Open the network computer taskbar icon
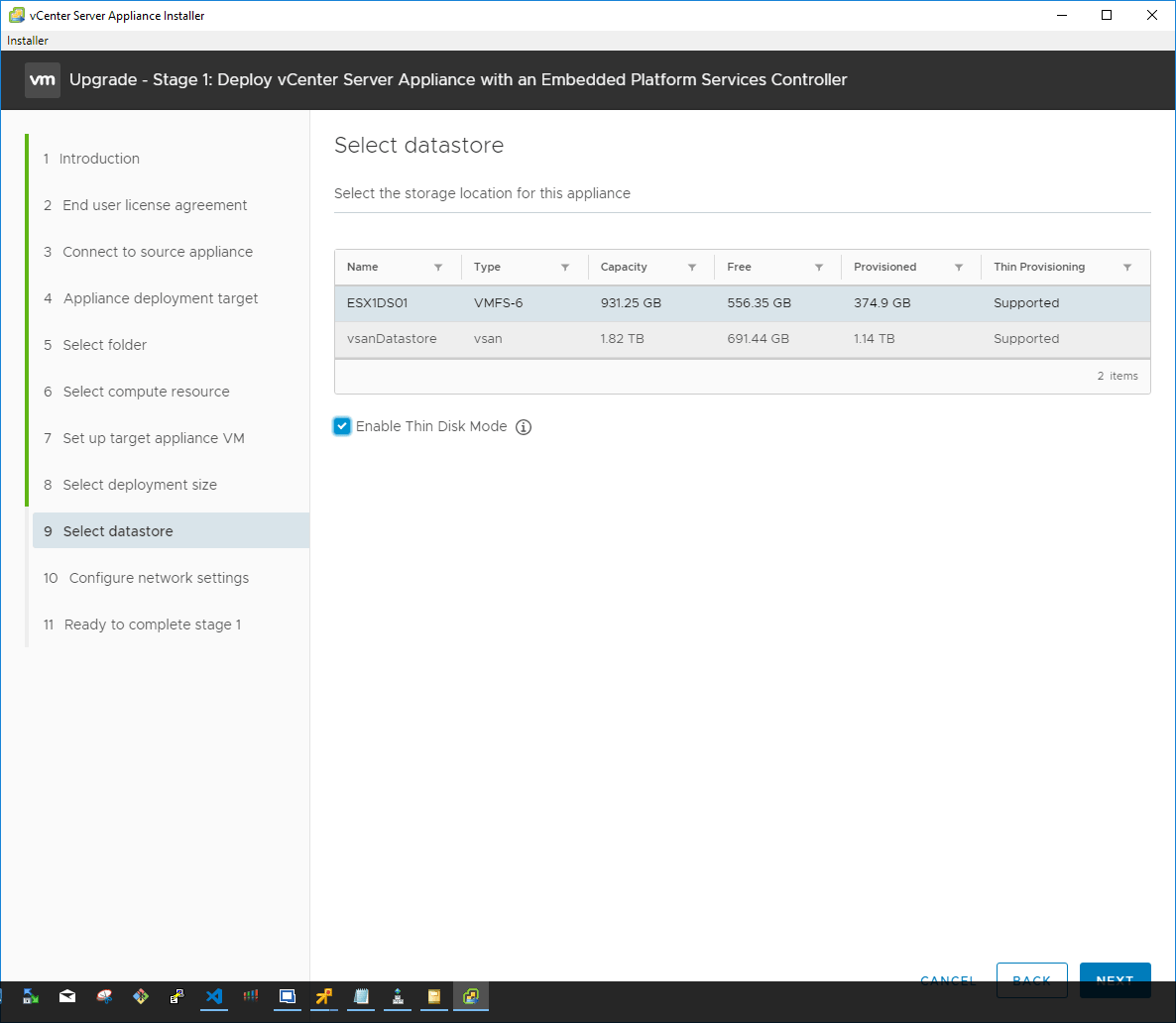This screenshot has width=1176, height=1023. click(398, 996)
